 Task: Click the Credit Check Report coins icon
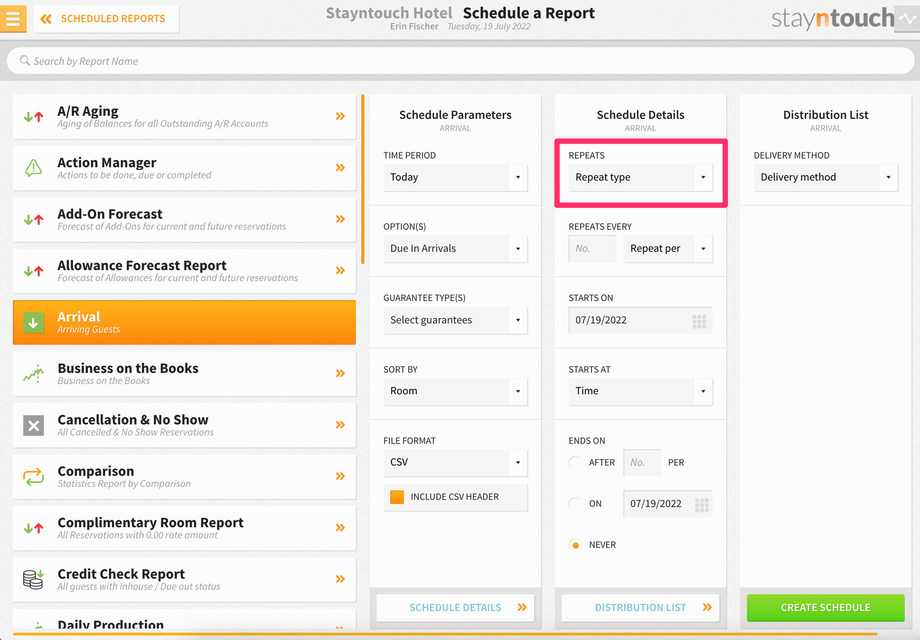[33, 579]
